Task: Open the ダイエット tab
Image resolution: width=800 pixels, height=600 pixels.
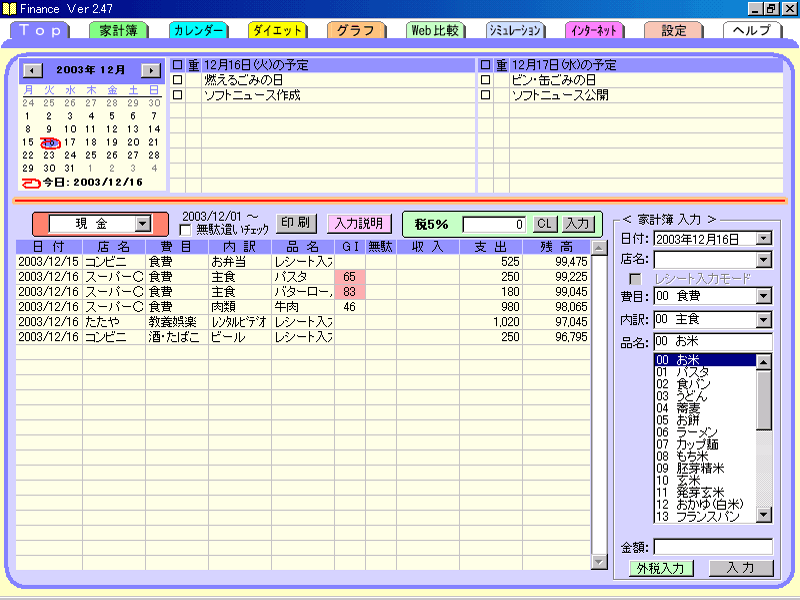Action: 278,31
